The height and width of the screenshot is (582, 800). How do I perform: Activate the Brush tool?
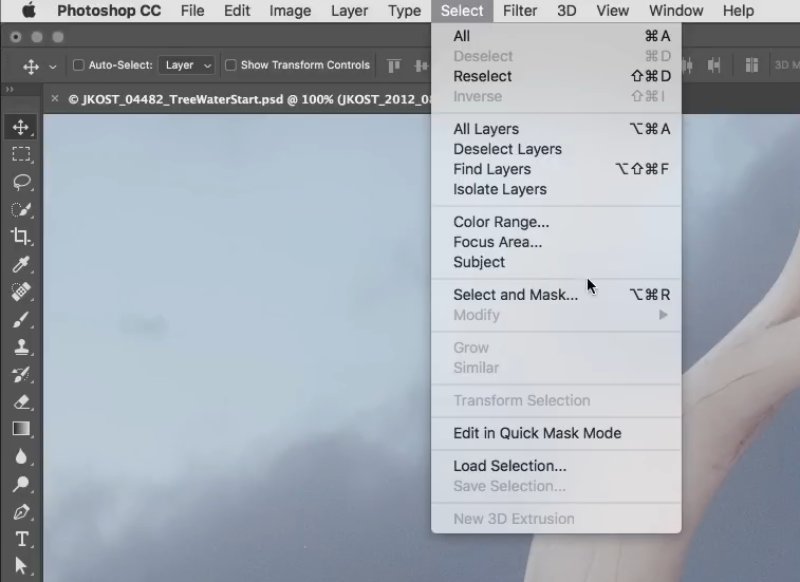[21, 320]
